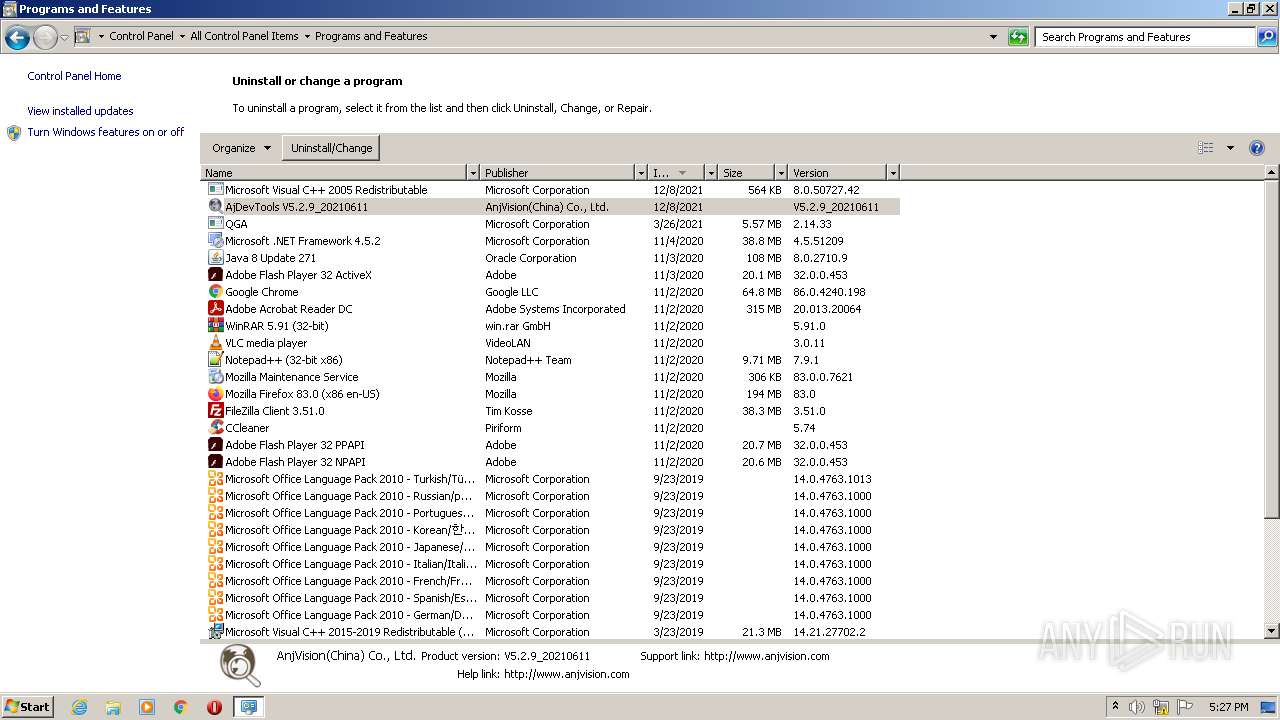Refresh the Programs and Features view
The height and width of the screenshot is (720, 1280).
(x=1018, y=37)
